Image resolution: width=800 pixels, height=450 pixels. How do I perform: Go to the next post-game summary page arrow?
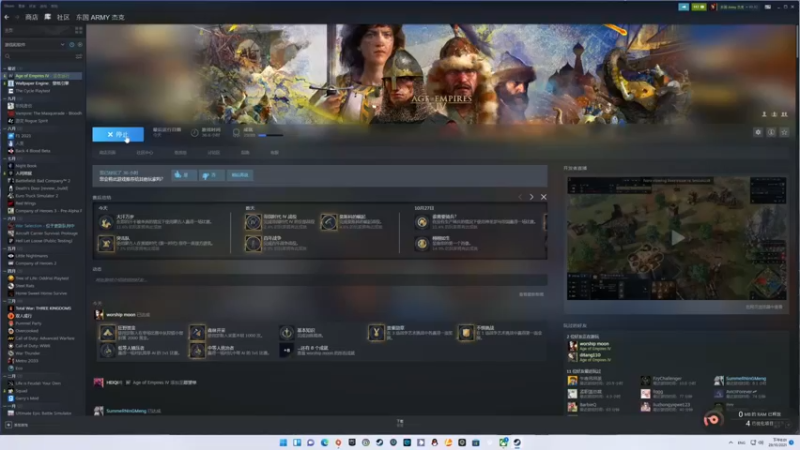pos(531,197)
